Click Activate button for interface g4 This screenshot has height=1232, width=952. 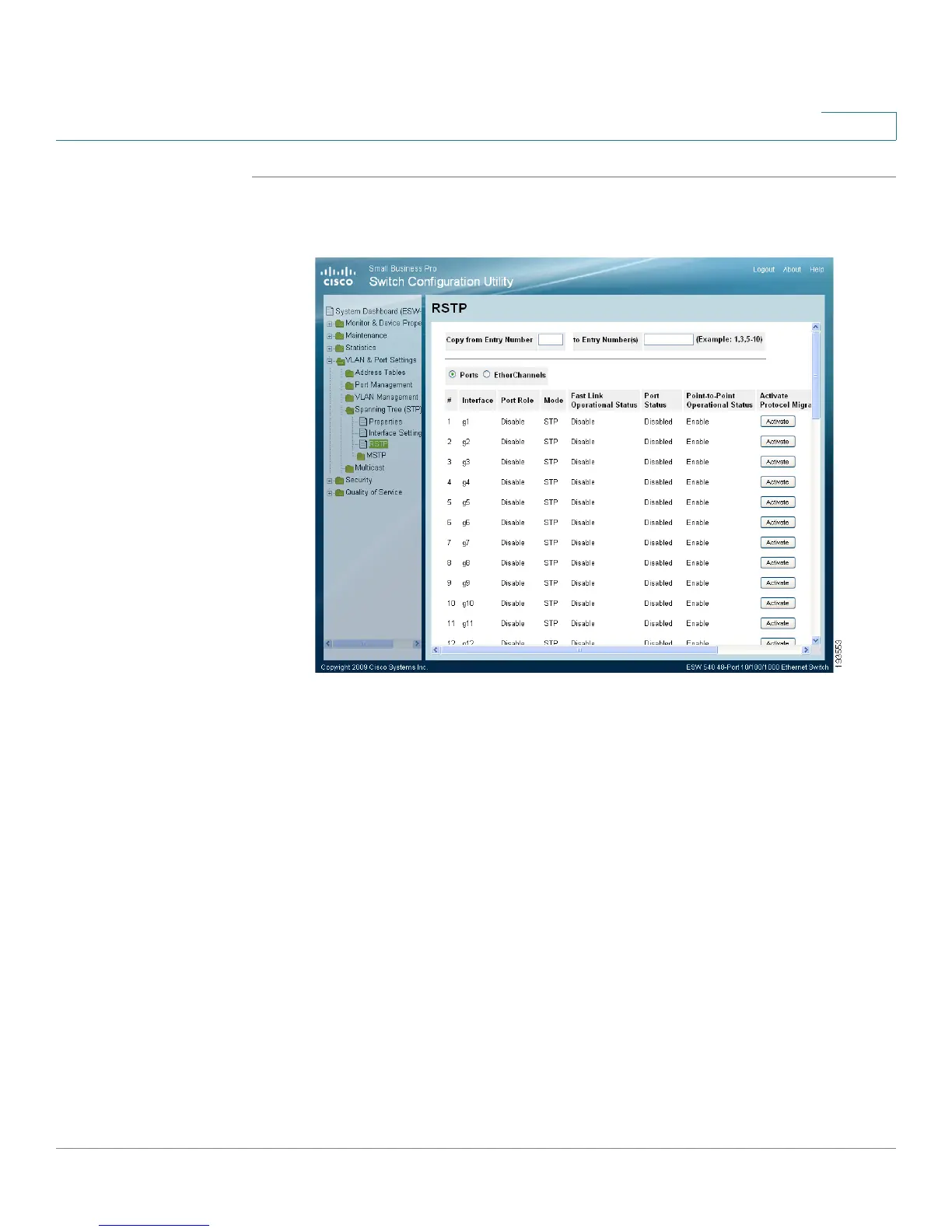click(778, 482)
